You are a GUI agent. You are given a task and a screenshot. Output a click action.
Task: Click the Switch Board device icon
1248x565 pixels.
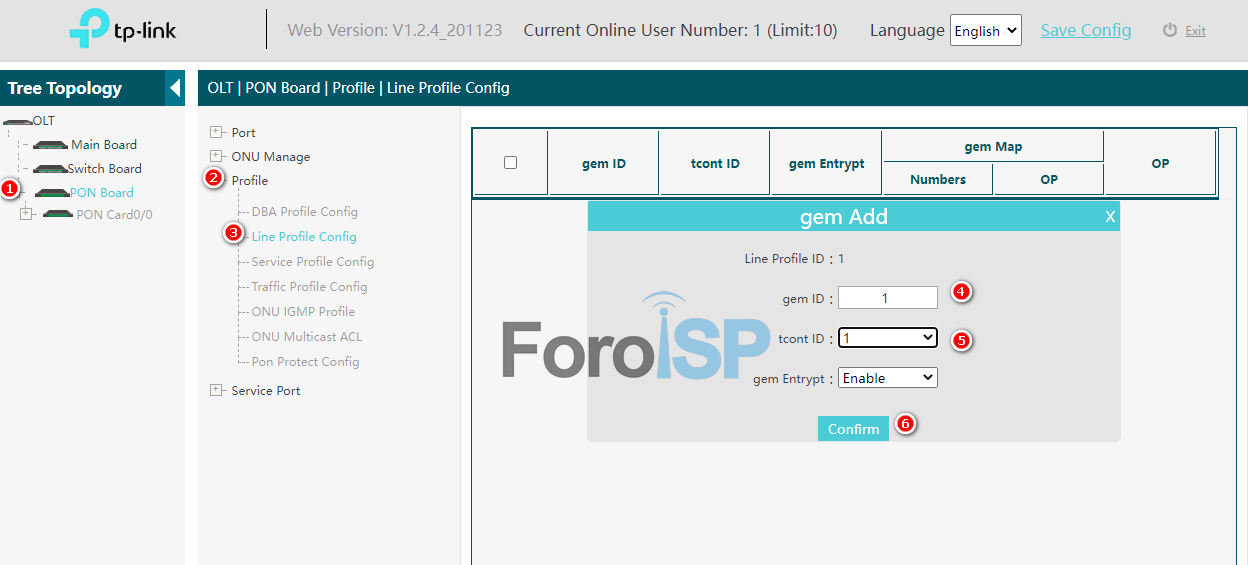coord(50,169)
